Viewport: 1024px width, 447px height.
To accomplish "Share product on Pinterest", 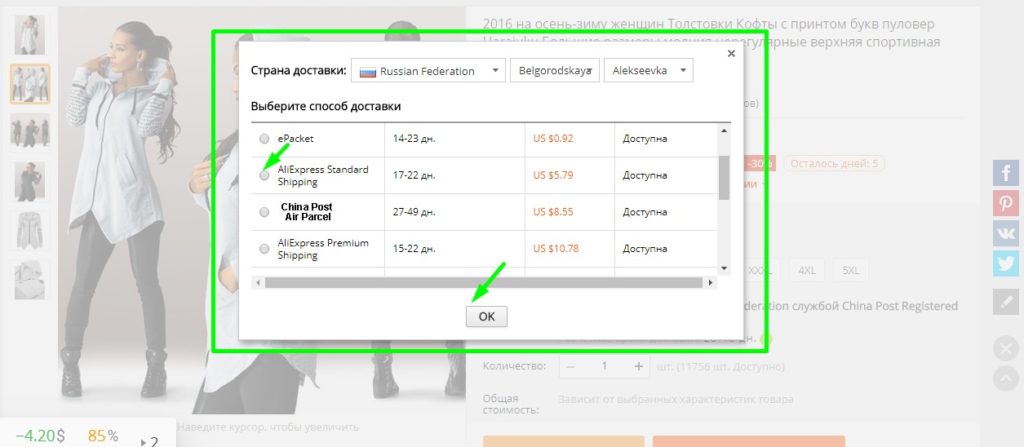I will point(1006,203).
